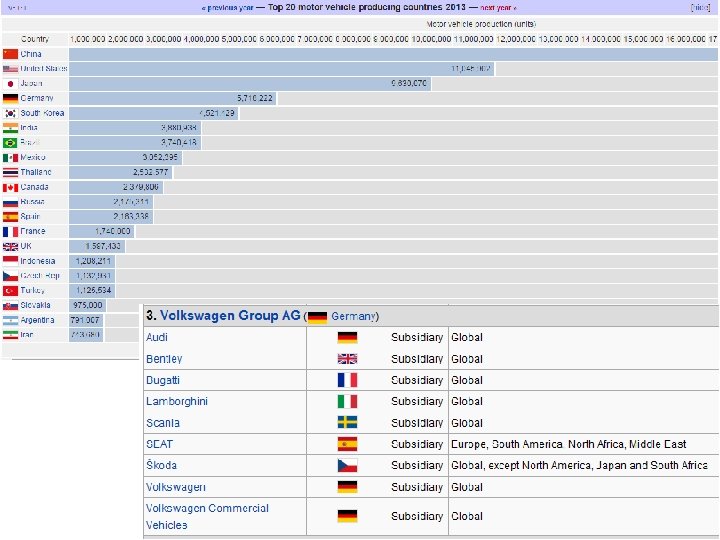Screen dimensions: 720x540
Task: Click the Mexico flag icon
Action: pyautogui.click(x=10, y=158)
